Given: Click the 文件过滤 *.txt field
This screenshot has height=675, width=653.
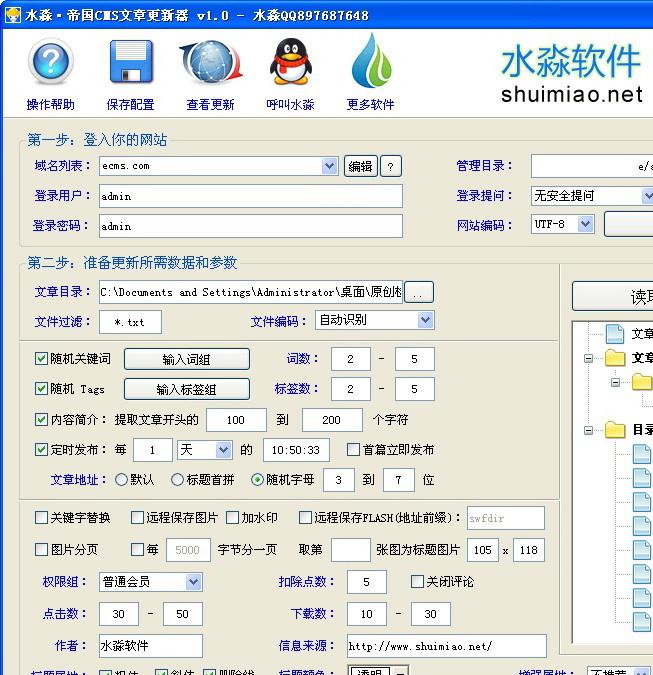Looking at the screenshot, I should pyautogui.click(x=130, y=322).
